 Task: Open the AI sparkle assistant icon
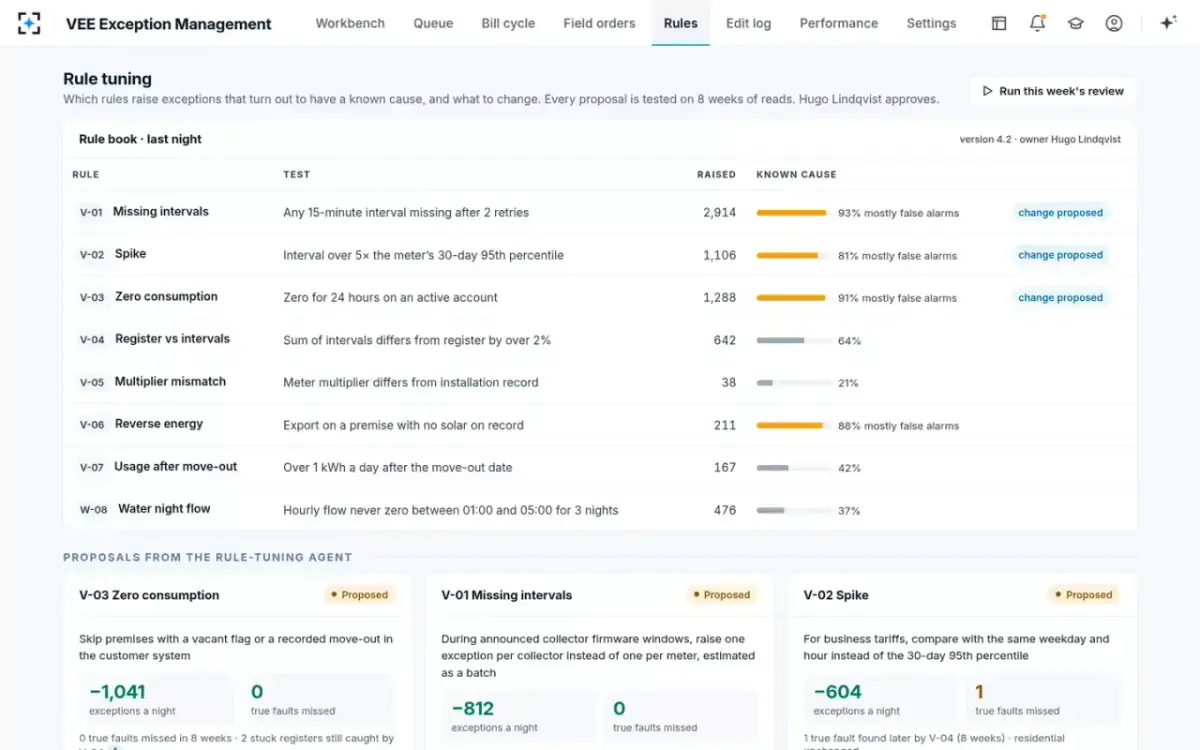tap(1168, 23)
